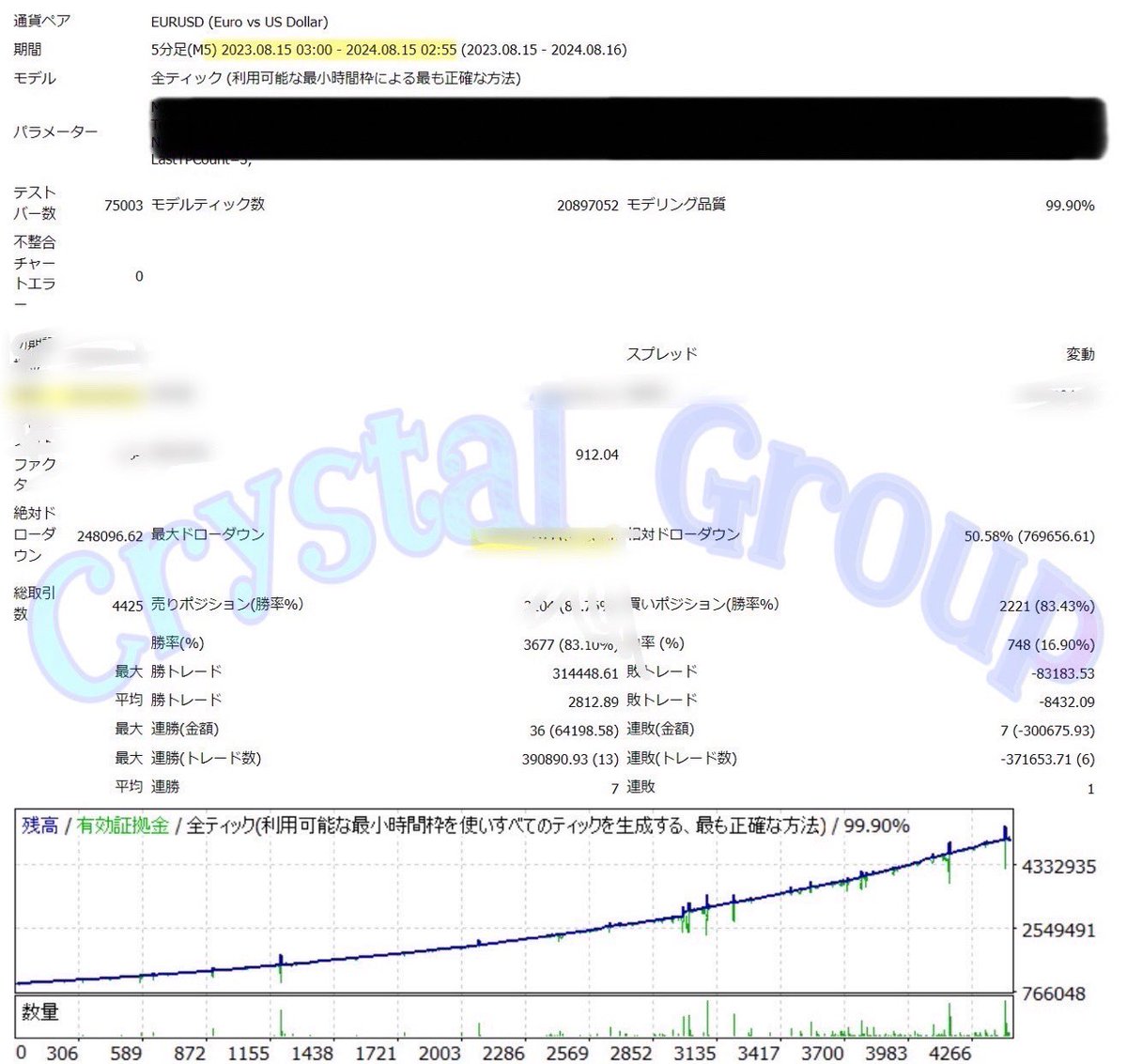Click the 'パラメーター' row label
The width and height of the screenshot is (1127, 1064).
tap(55, 132)
